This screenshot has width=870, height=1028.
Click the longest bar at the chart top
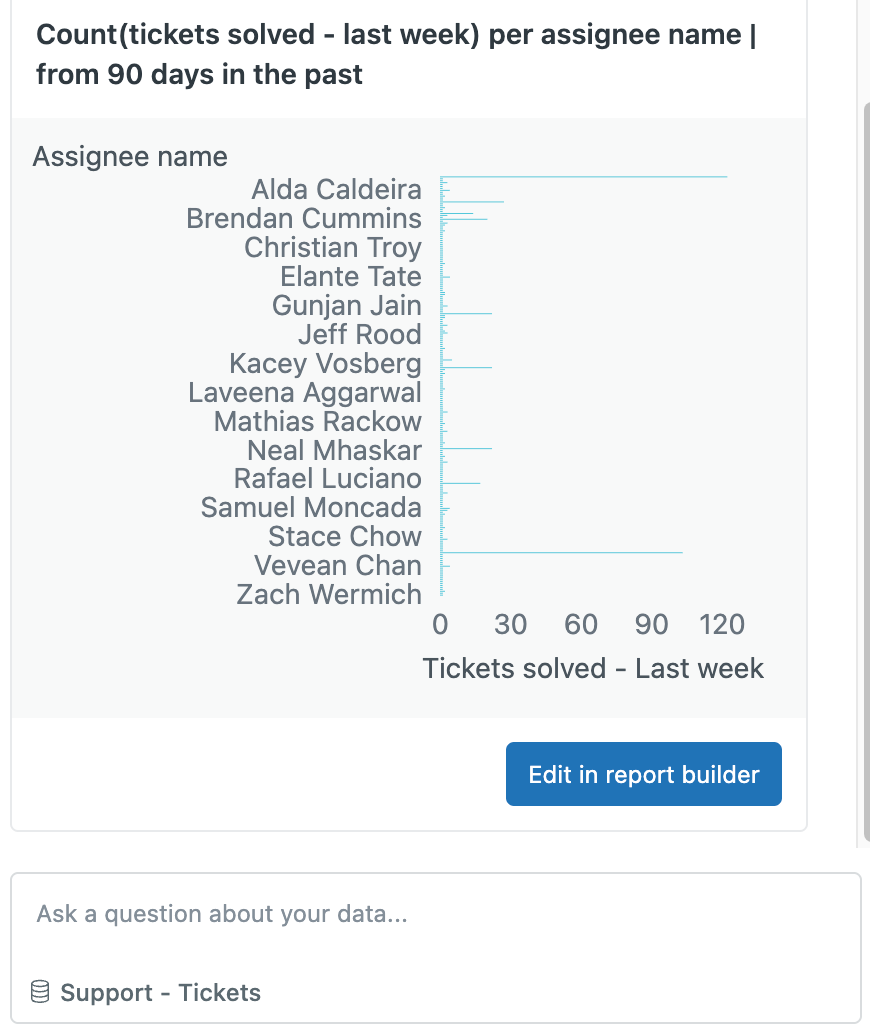tap(584, 177)
